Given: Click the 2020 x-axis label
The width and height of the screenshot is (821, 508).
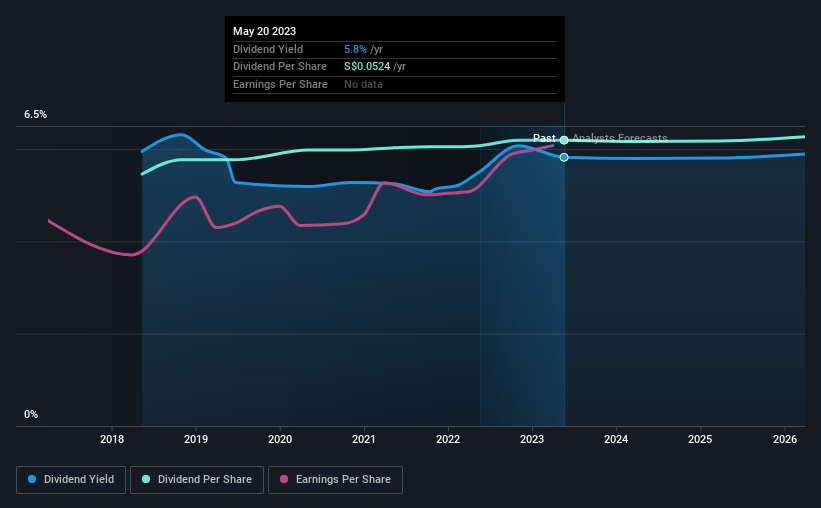Looking at the screenshot, I should click(280, 439).
